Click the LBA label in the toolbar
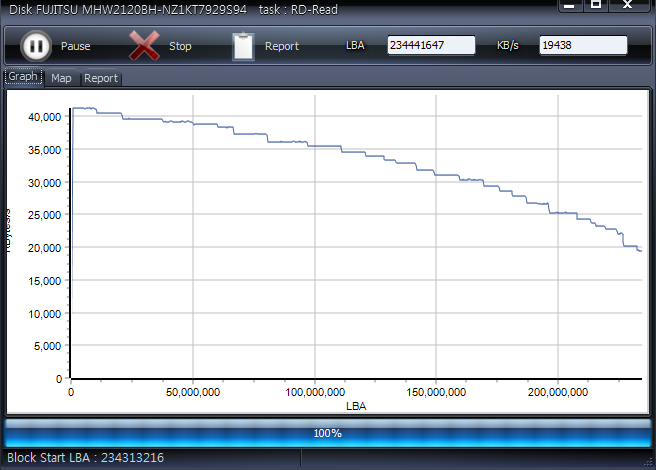 coord(355,45)
